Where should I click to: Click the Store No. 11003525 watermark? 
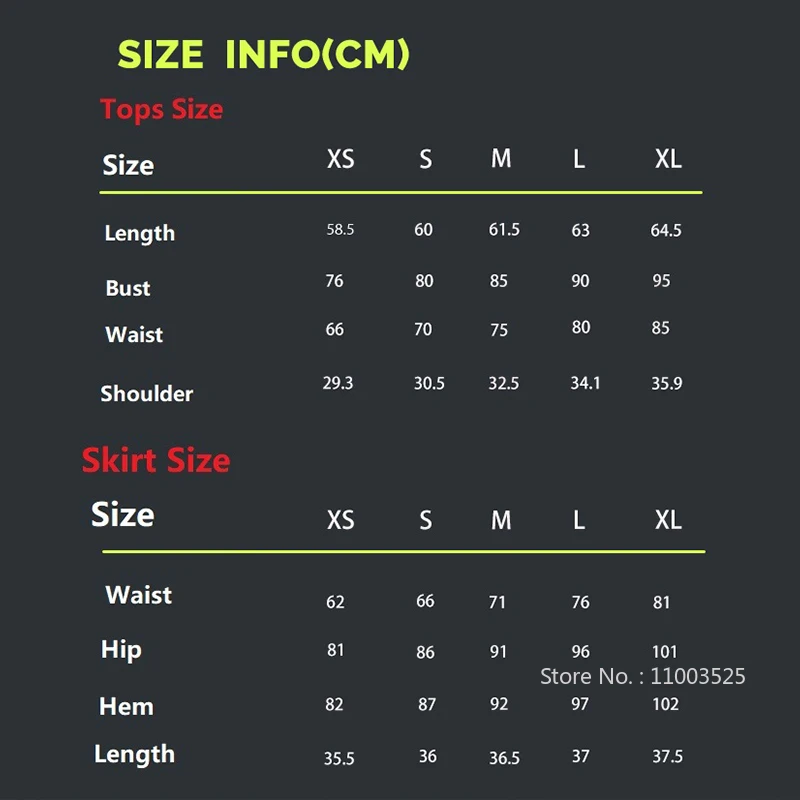click(x=642, y=676)
